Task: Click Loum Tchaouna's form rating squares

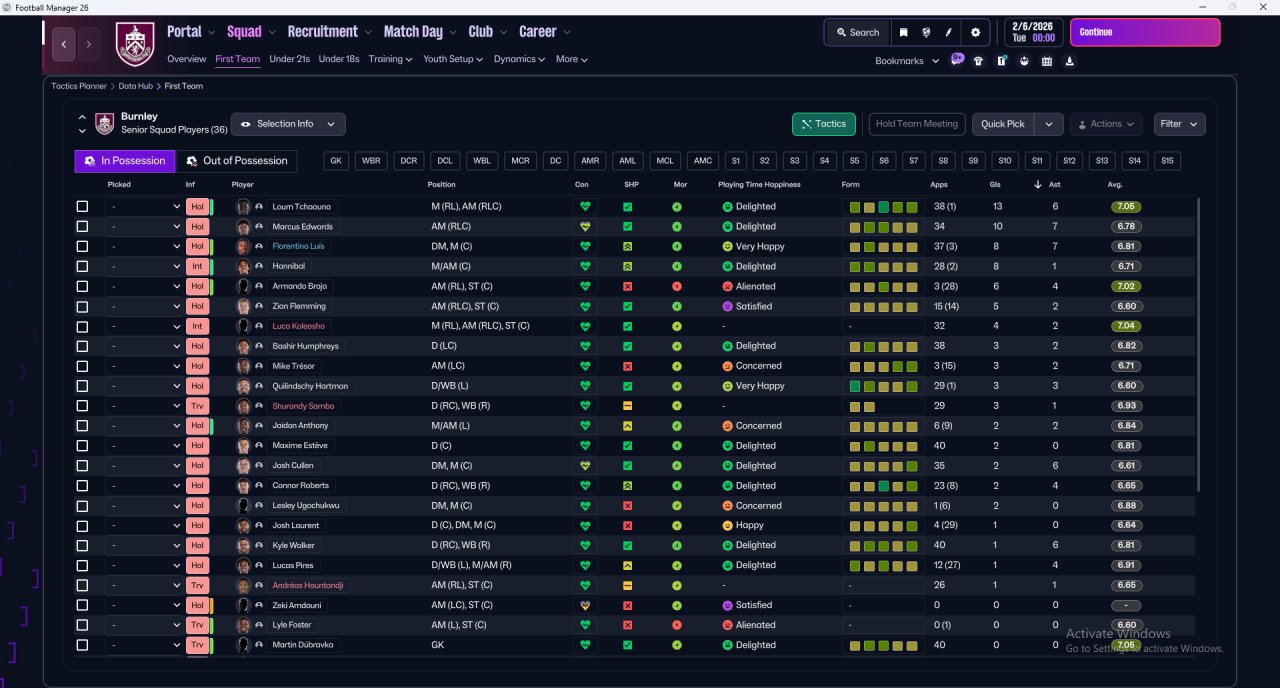Action: point(883,207)
